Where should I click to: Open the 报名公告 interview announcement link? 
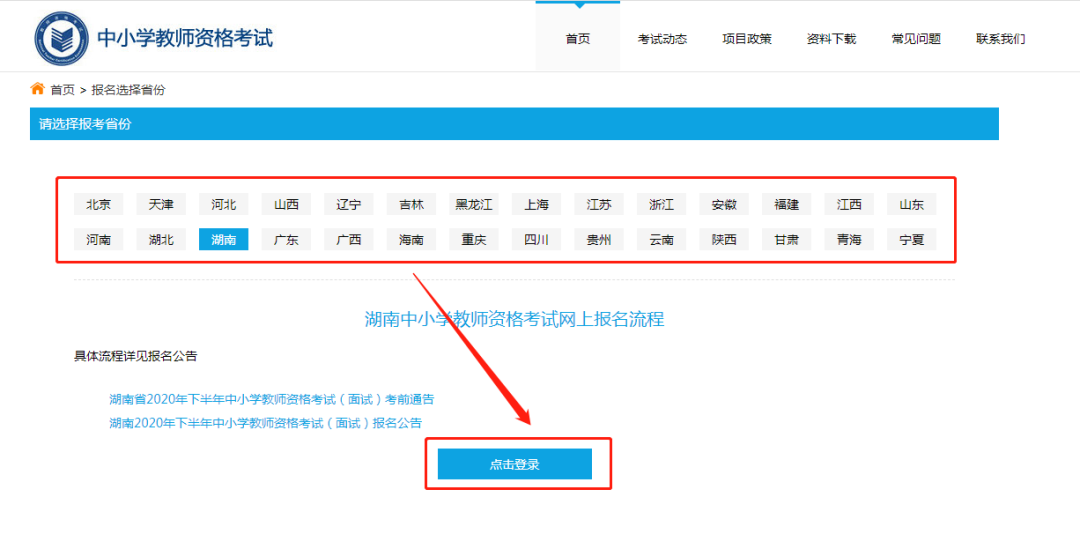[x=266, y=422]
